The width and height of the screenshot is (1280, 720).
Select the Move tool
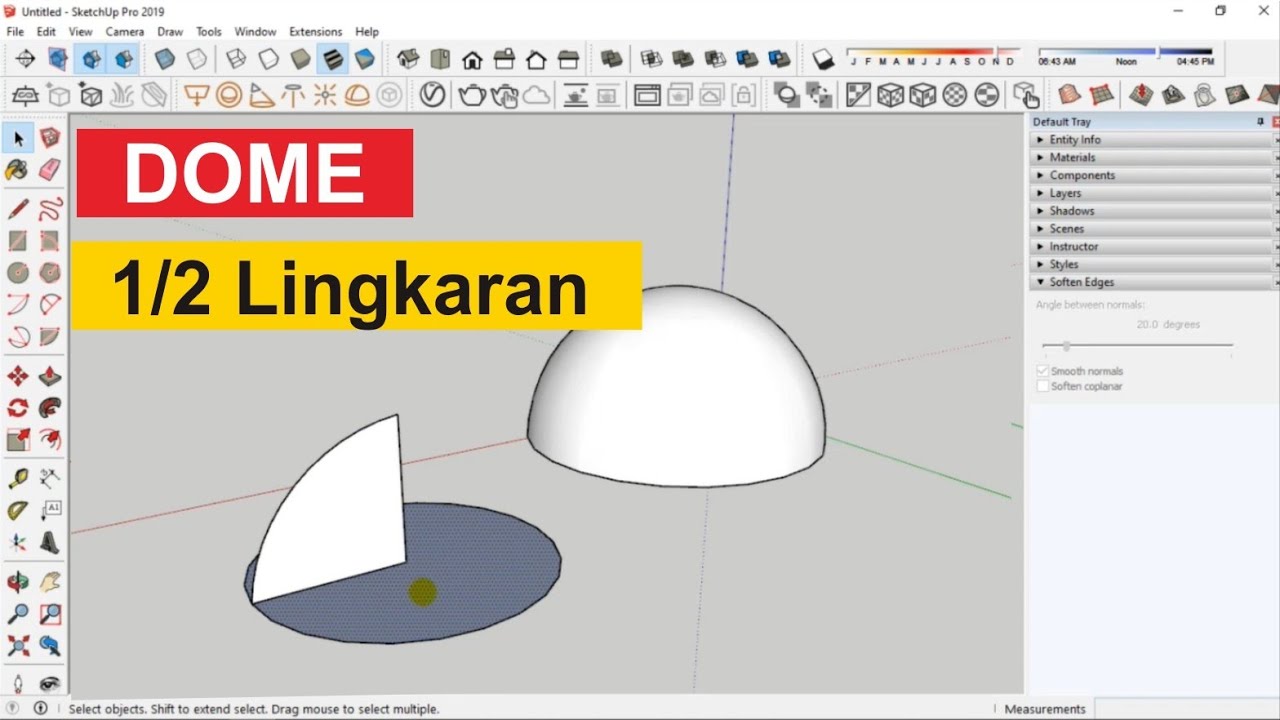click(x=18, y=376)
